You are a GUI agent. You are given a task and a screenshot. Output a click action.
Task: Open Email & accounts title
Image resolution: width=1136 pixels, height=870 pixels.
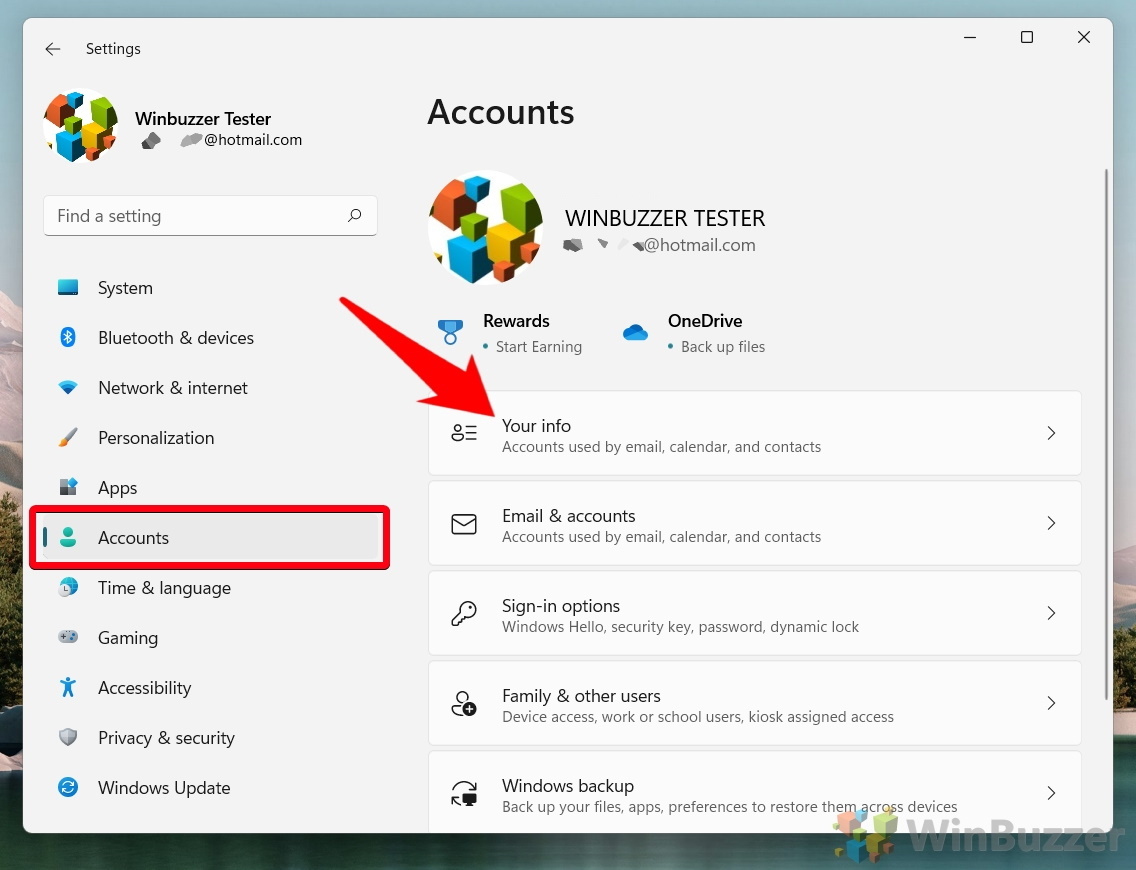[x=569, y=515]
